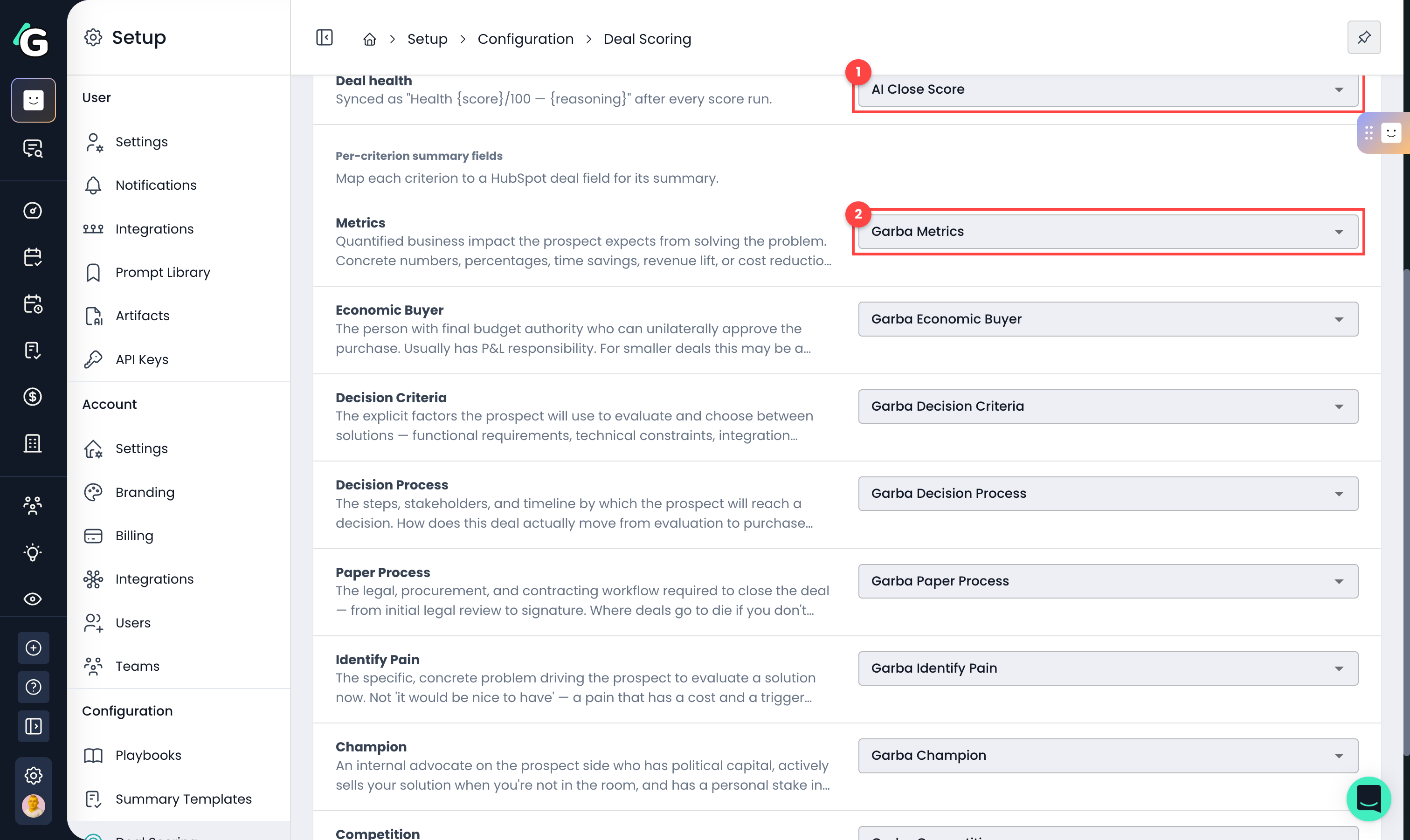The height and width of the screenshot is (840, 1410).
Task: Expand the Garba Economic Buyer dropdown
Action: pyautogui.click(x=1108, y=319)
